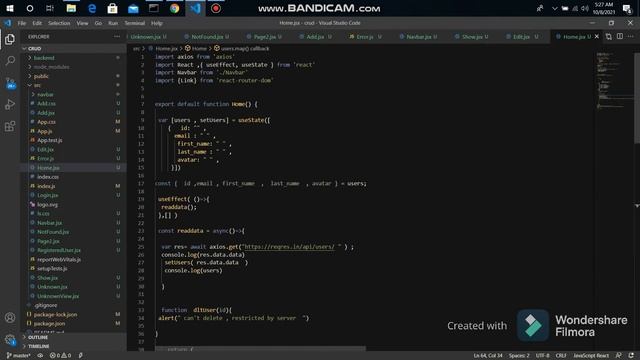The height and width of the screenshot is (360, 640).
Task: Click the open changes icon in editor toolbar
Action: pos(609,36)
